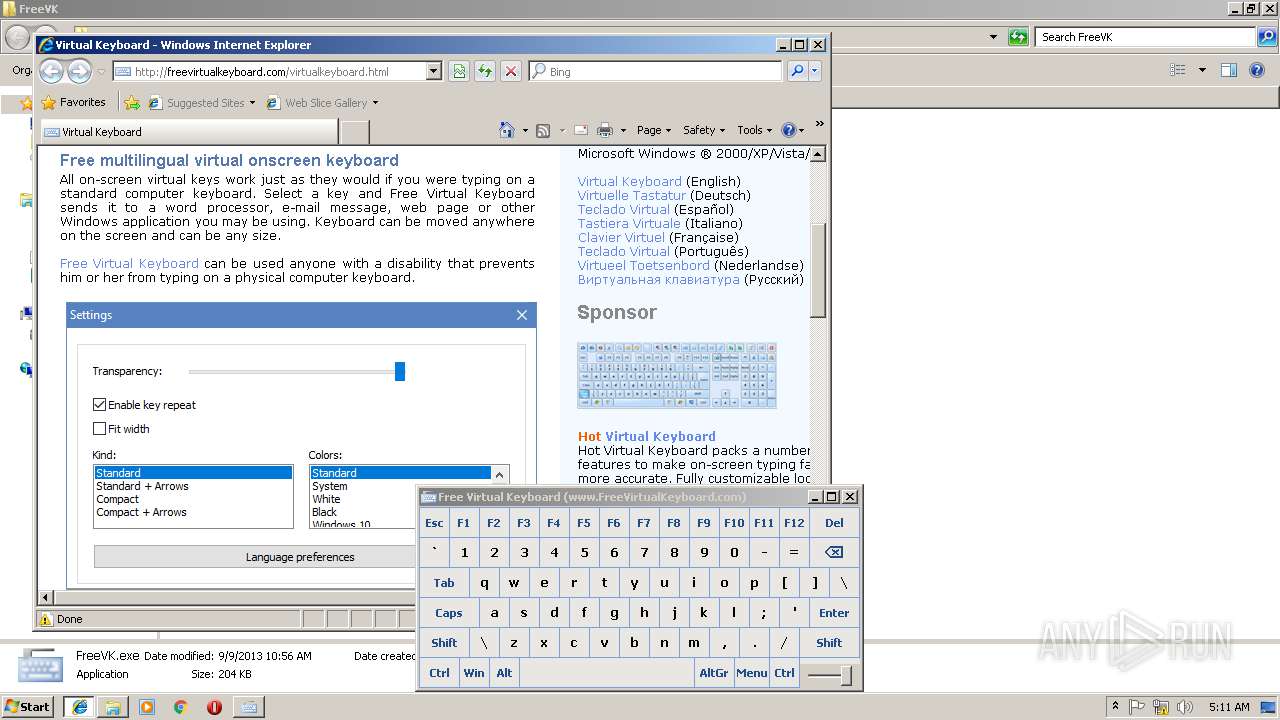
Task: Expand search provider dropdown arrow
Action: click(815, 71)
